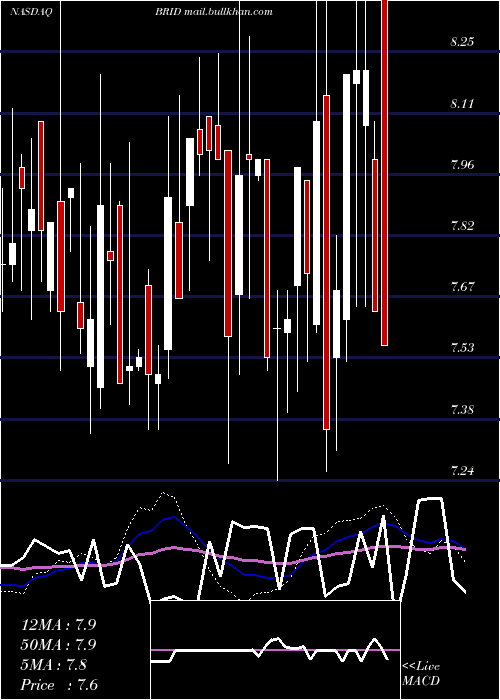Select the 7.96 price axis label
Viewport: 500px width, 700px height.
[462, 165]
